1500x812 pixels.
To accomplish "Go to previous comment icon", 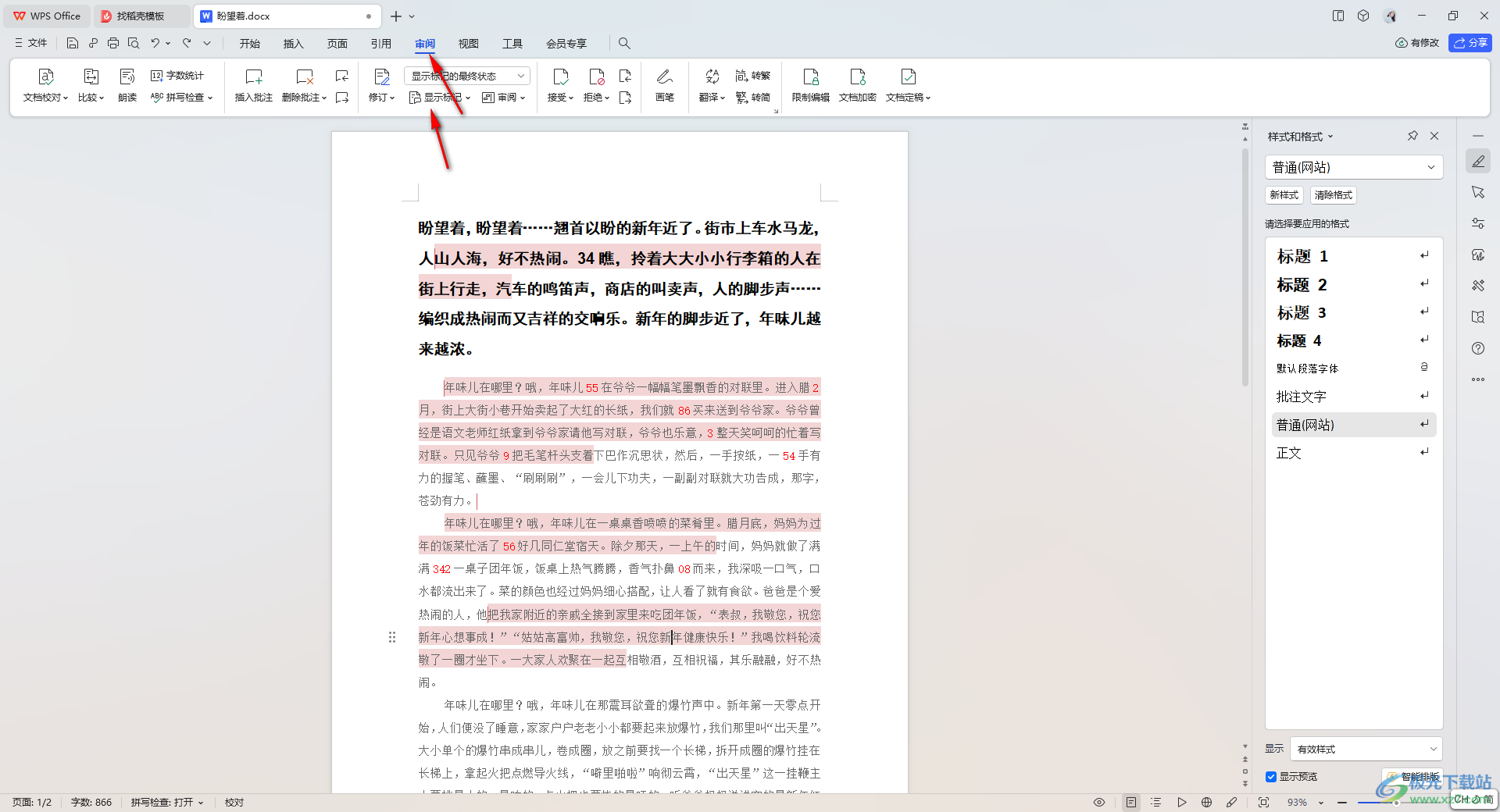I will (x=342, y=76).
